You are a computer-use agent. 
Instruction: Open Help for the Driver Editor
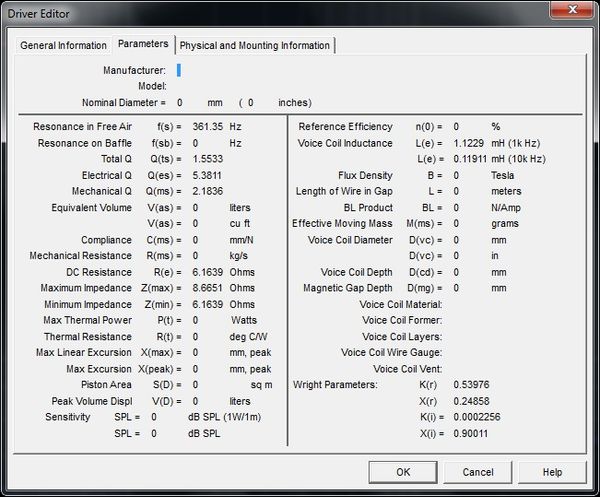click(552, 472)
